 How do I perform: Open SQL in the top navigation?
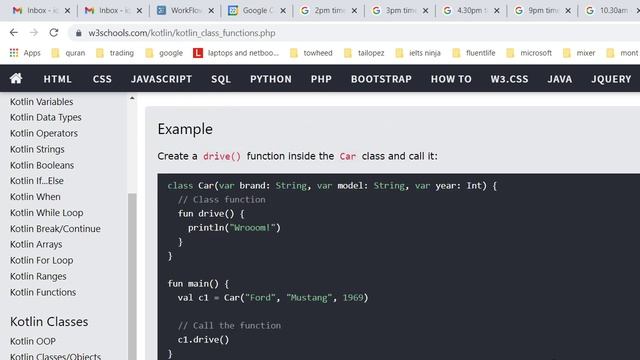tap(221, 79)
